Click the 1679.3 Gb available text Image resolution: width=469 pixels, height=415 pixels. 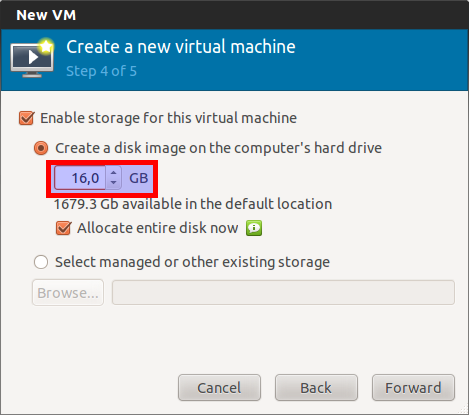(x=193, y=204)
